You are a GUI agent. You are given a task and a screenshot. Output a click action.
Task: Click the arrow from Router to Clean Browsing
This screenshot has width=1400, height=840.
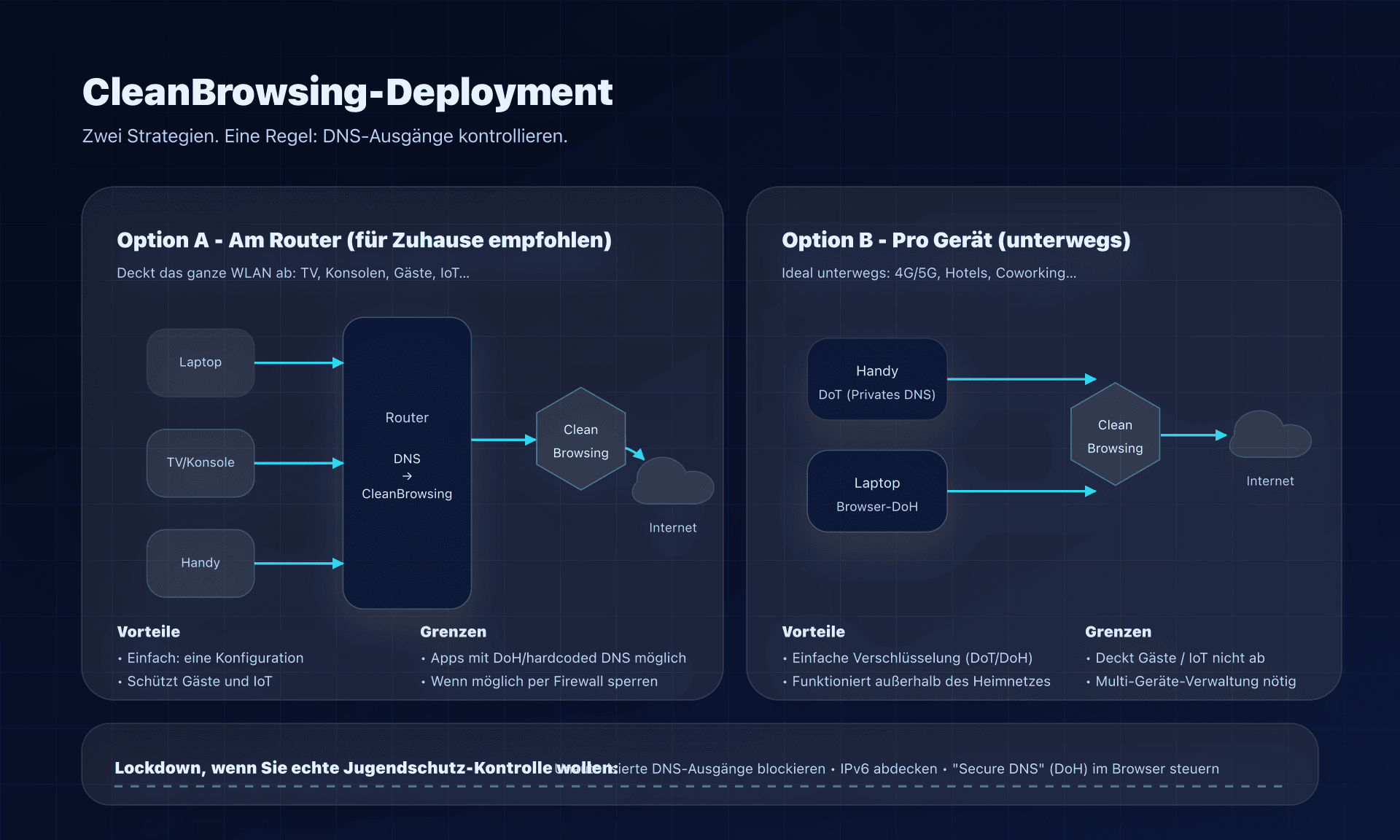(503, 440)
